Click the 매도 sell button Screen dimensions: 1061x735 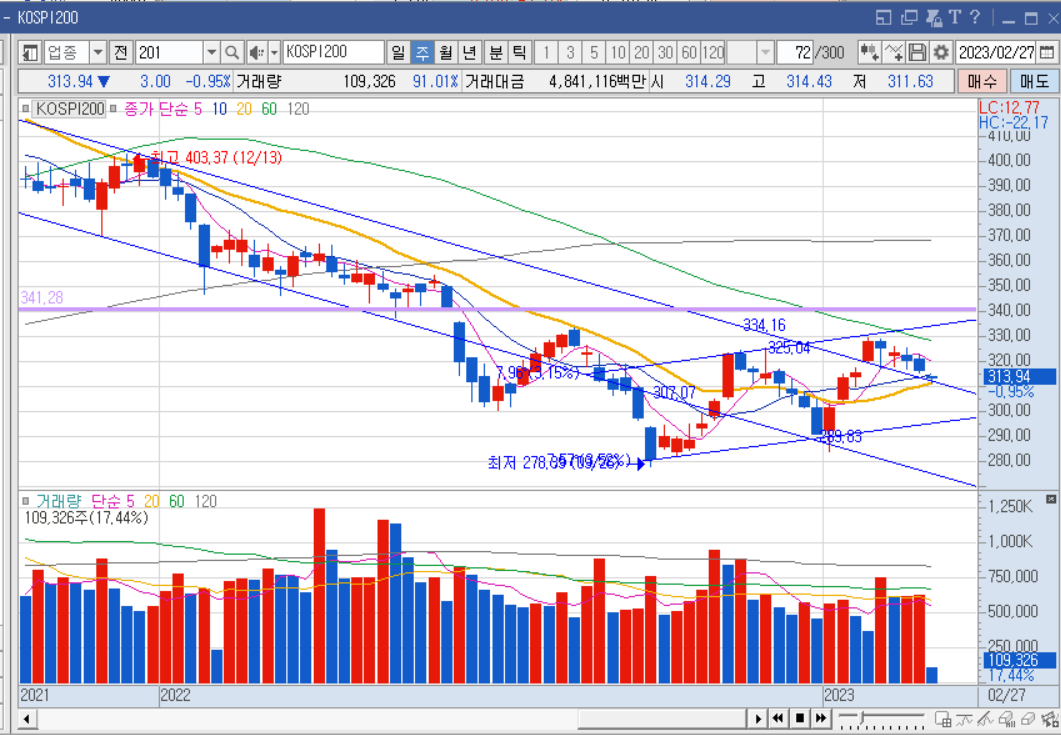(x=1034, y=82)
